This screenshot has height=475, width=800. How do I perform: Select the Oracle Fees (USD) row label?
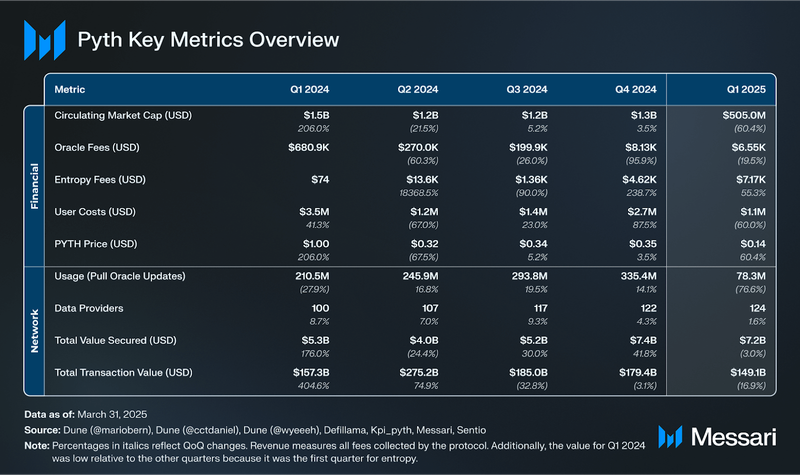[x=101, y=146]
